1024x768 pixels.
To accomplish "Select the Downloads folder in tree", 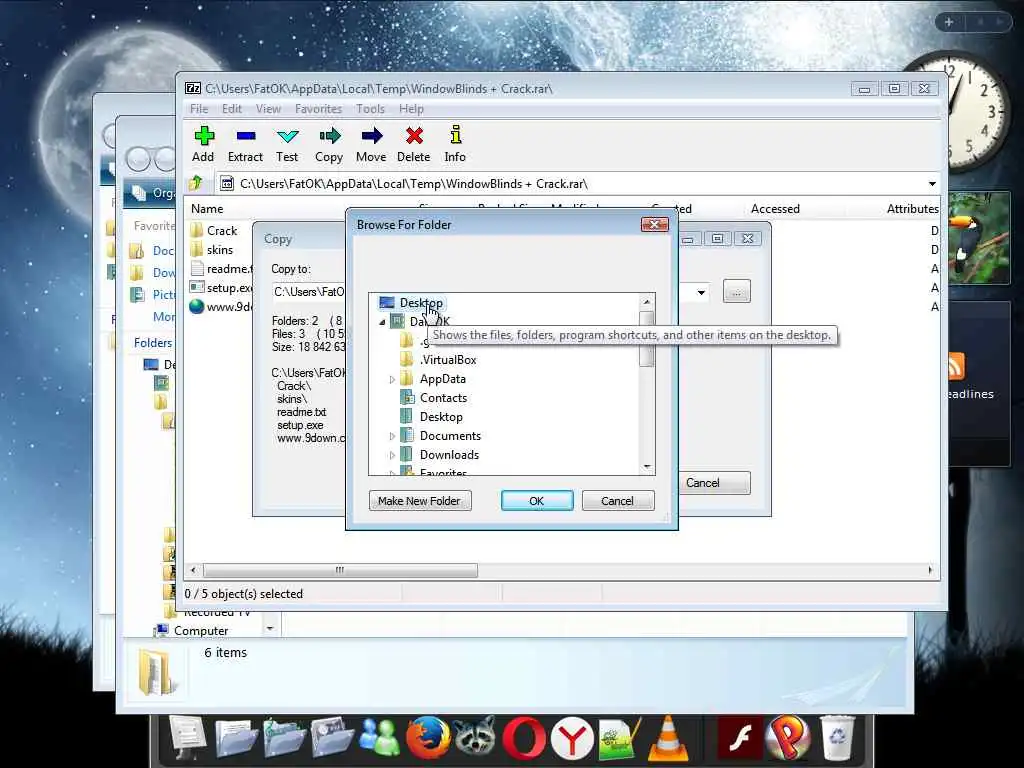I will pos(449,455).
